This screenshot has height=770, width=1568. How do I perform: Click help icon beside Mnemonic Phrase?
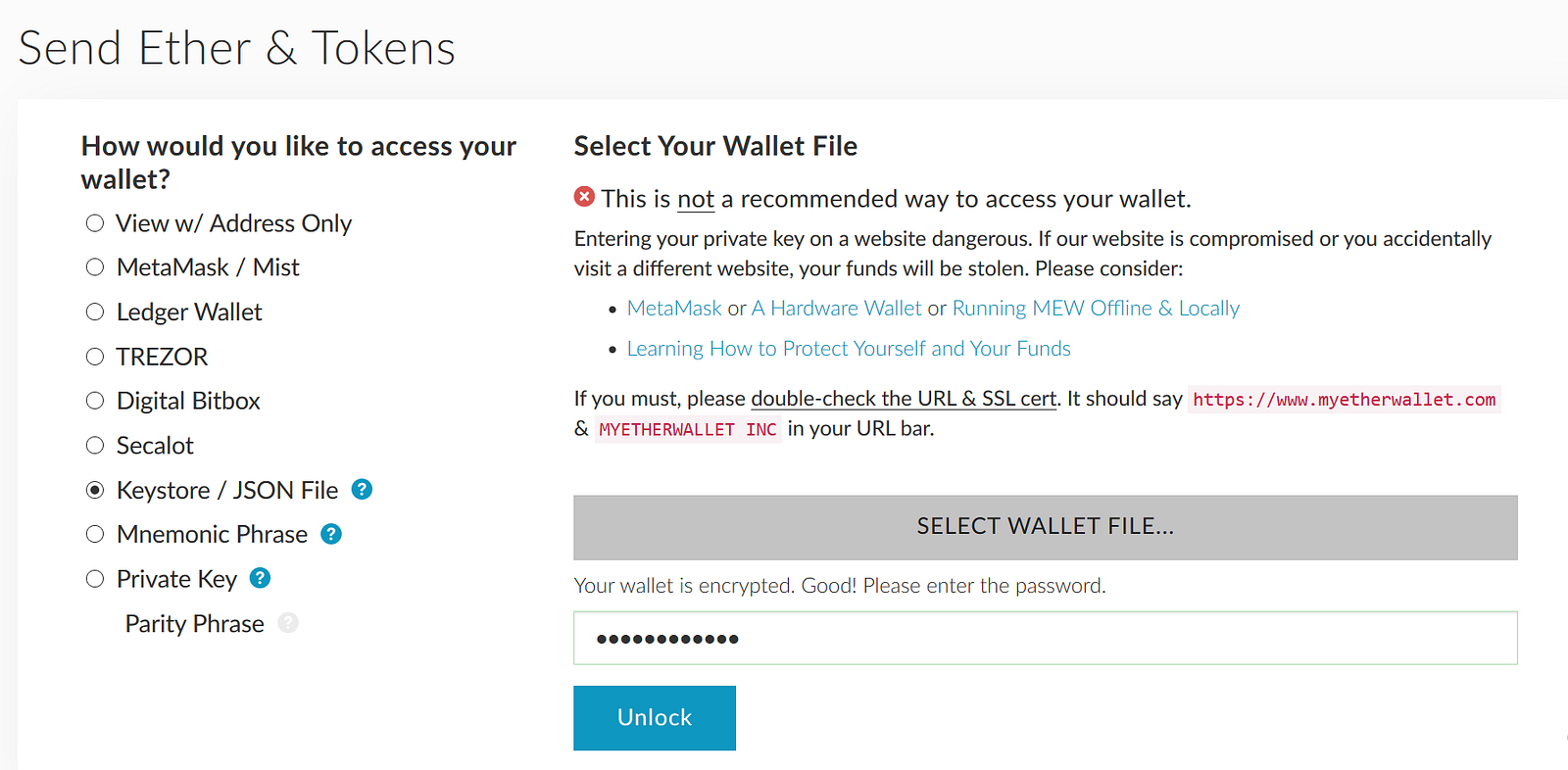tap(331, 534)
